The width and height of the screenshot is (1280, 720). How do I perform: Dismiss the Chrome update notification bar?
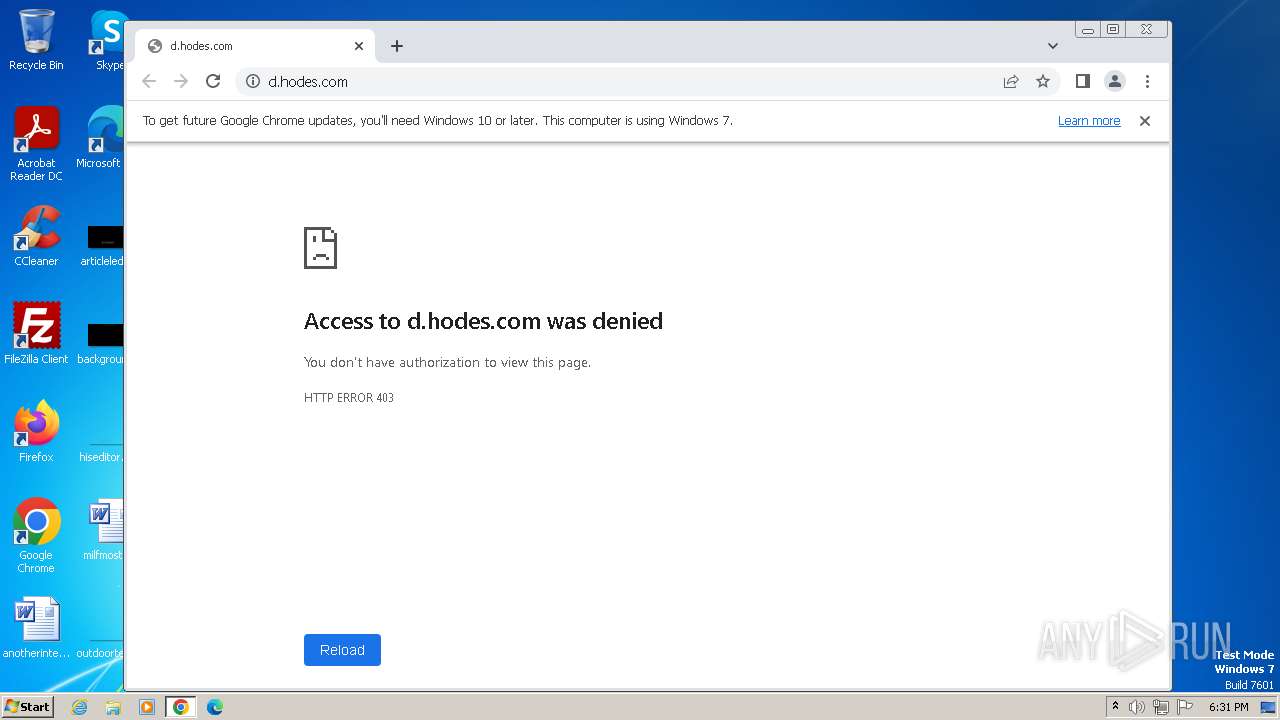click(x=1145, y=121)
